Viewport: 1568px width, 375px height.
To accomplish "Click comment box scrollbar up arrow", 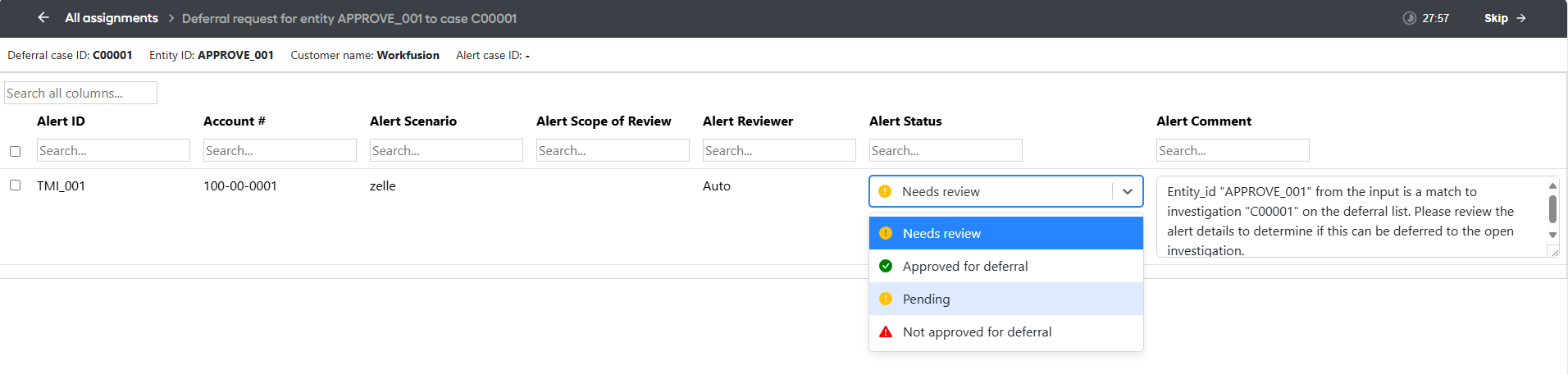I will [x=1552, y=185].
